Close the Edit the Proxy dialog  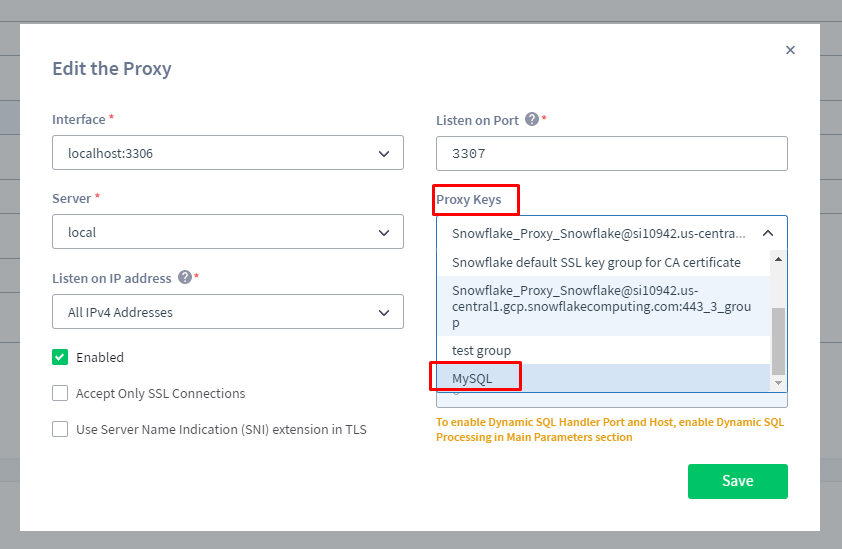coord(790,50)
